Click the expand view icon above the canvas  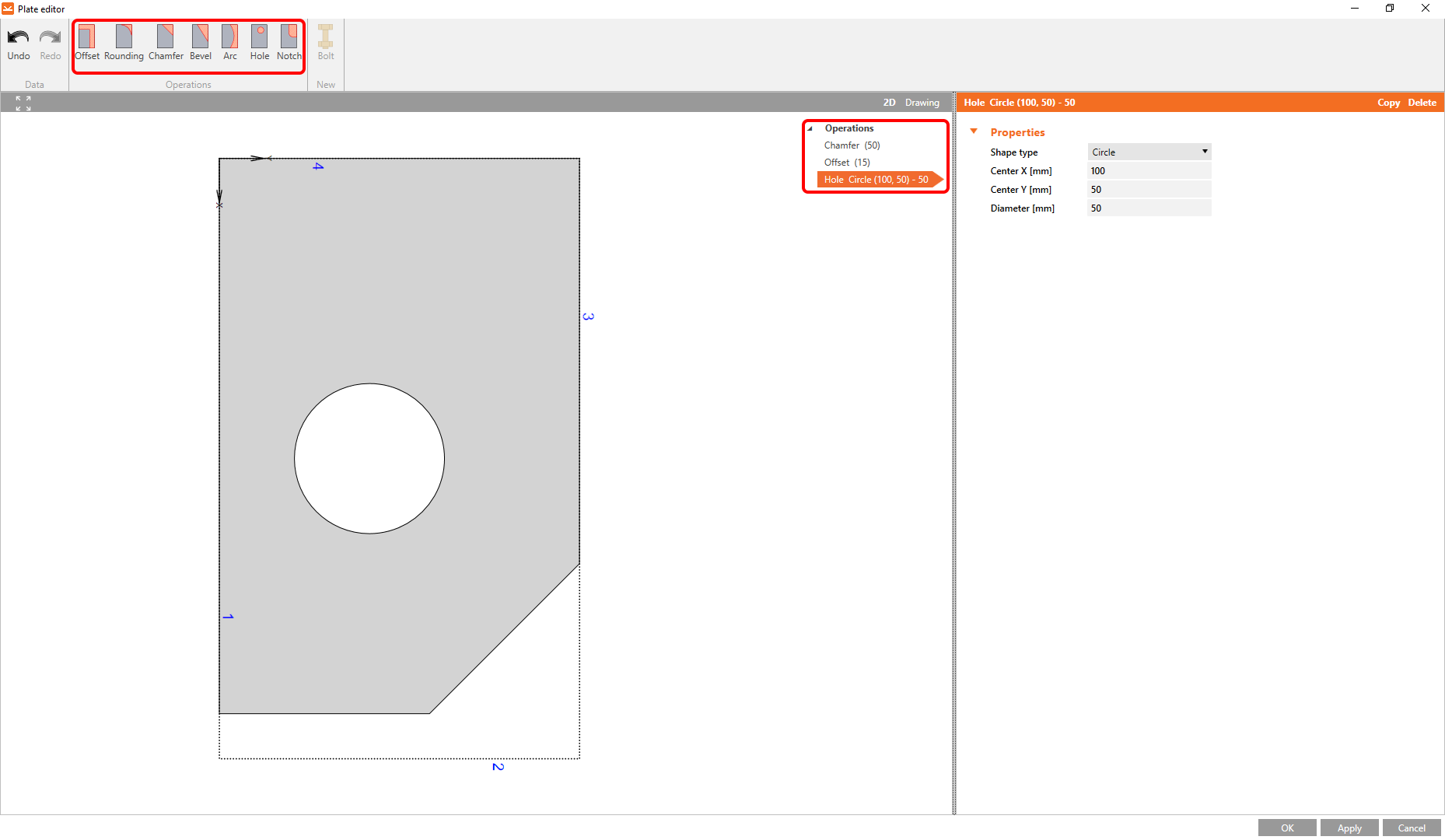click(23, 102)
